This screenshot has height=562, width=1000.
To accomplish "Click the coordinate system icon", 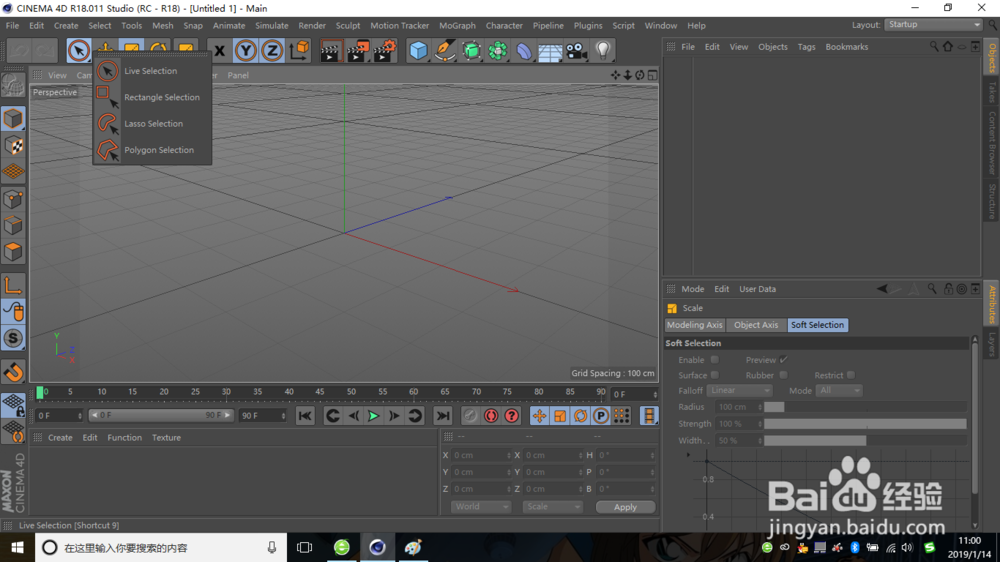I will (299, 50).
